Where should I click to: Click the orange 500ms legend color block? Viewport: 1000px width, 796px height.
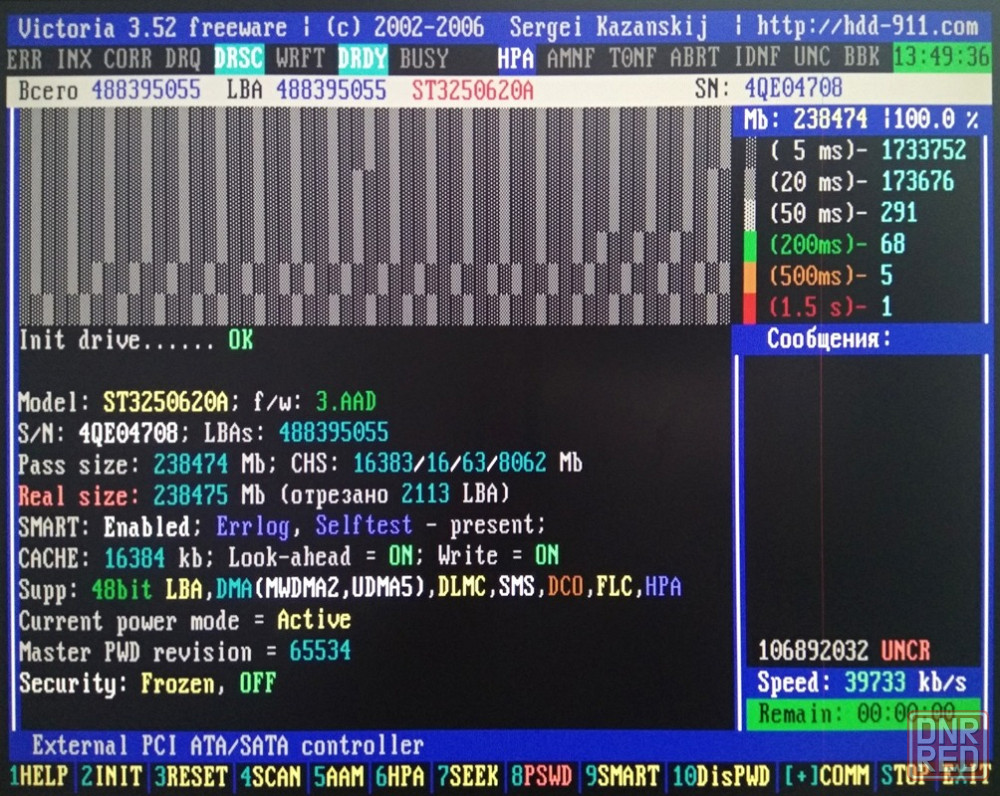point(750,276)
